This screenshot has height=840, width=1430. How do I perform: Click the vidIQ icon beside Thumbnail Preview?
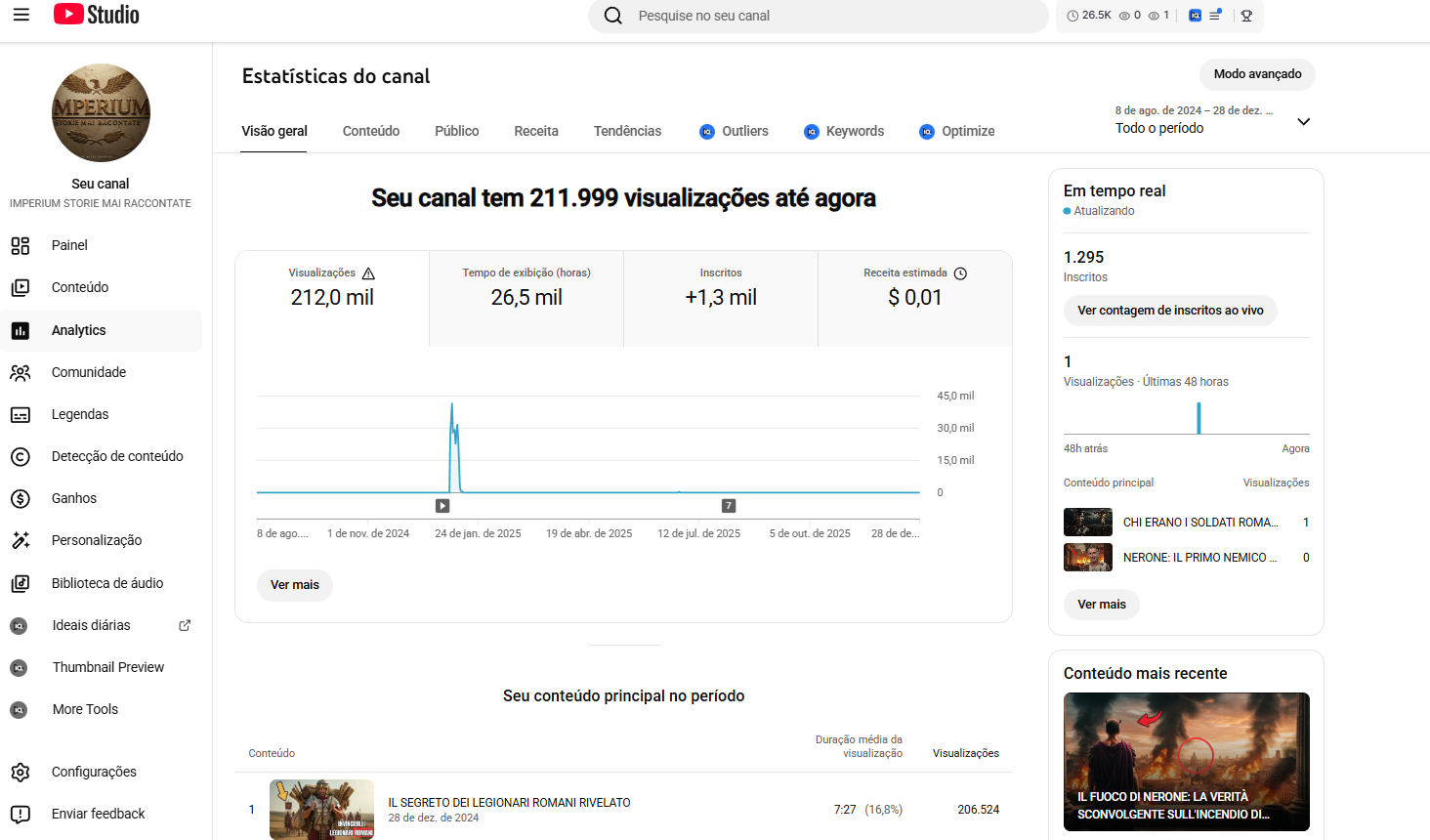[x=19, y=667]
